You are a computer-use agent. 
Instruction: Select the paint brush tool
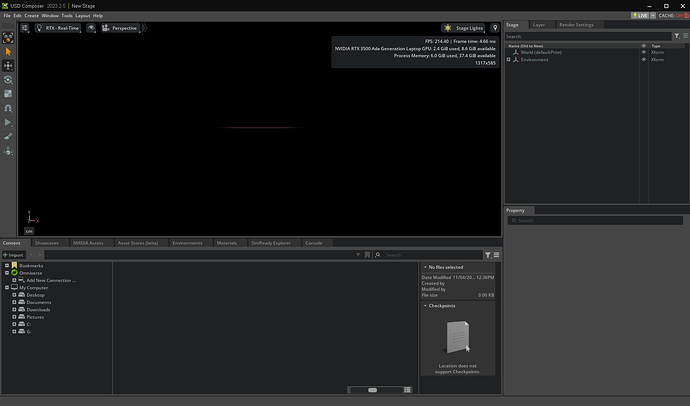8,136
